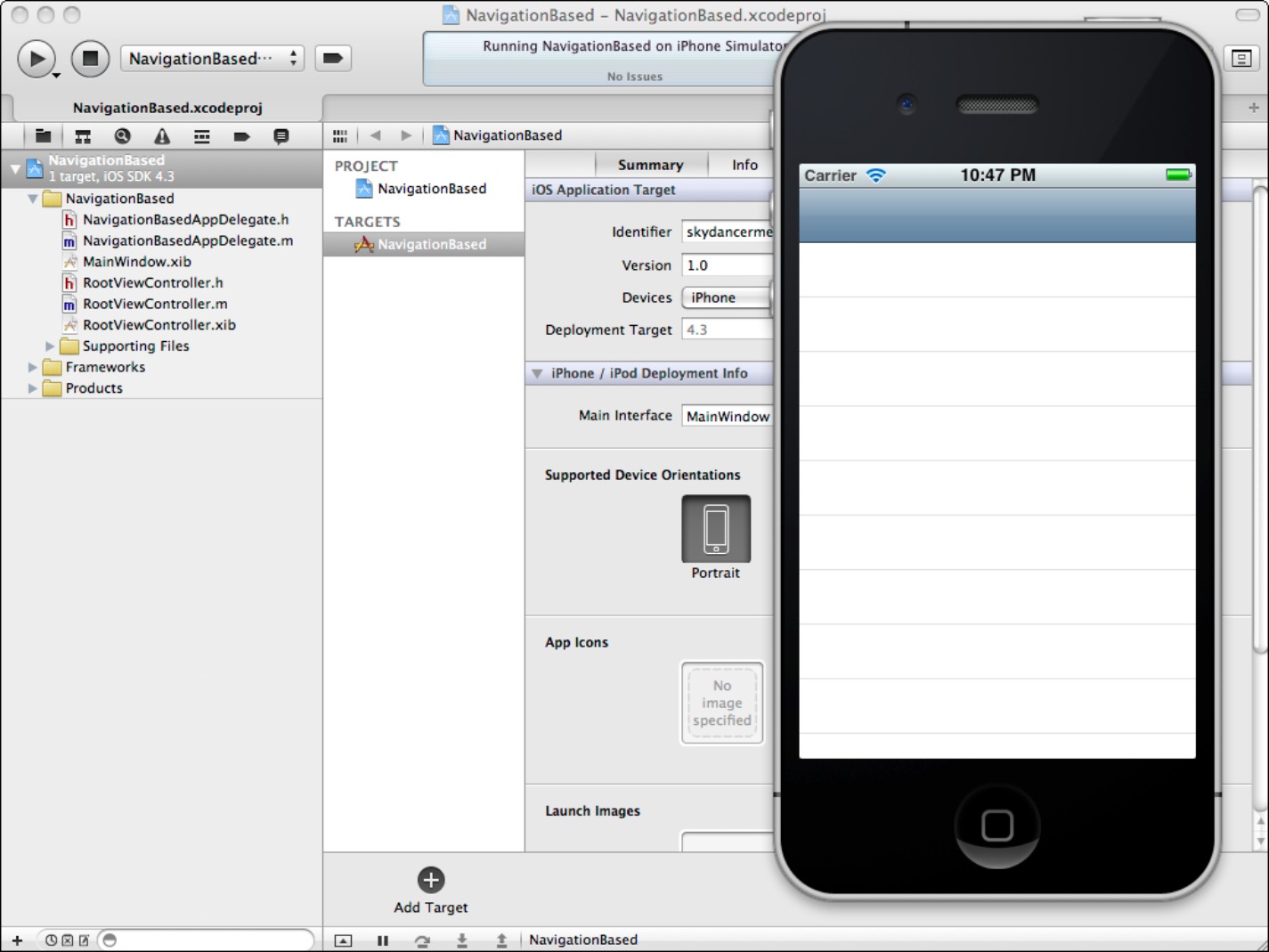1269x952 pixels.
Task: Select the Frameworks folder row
Action: pos(161,367)
